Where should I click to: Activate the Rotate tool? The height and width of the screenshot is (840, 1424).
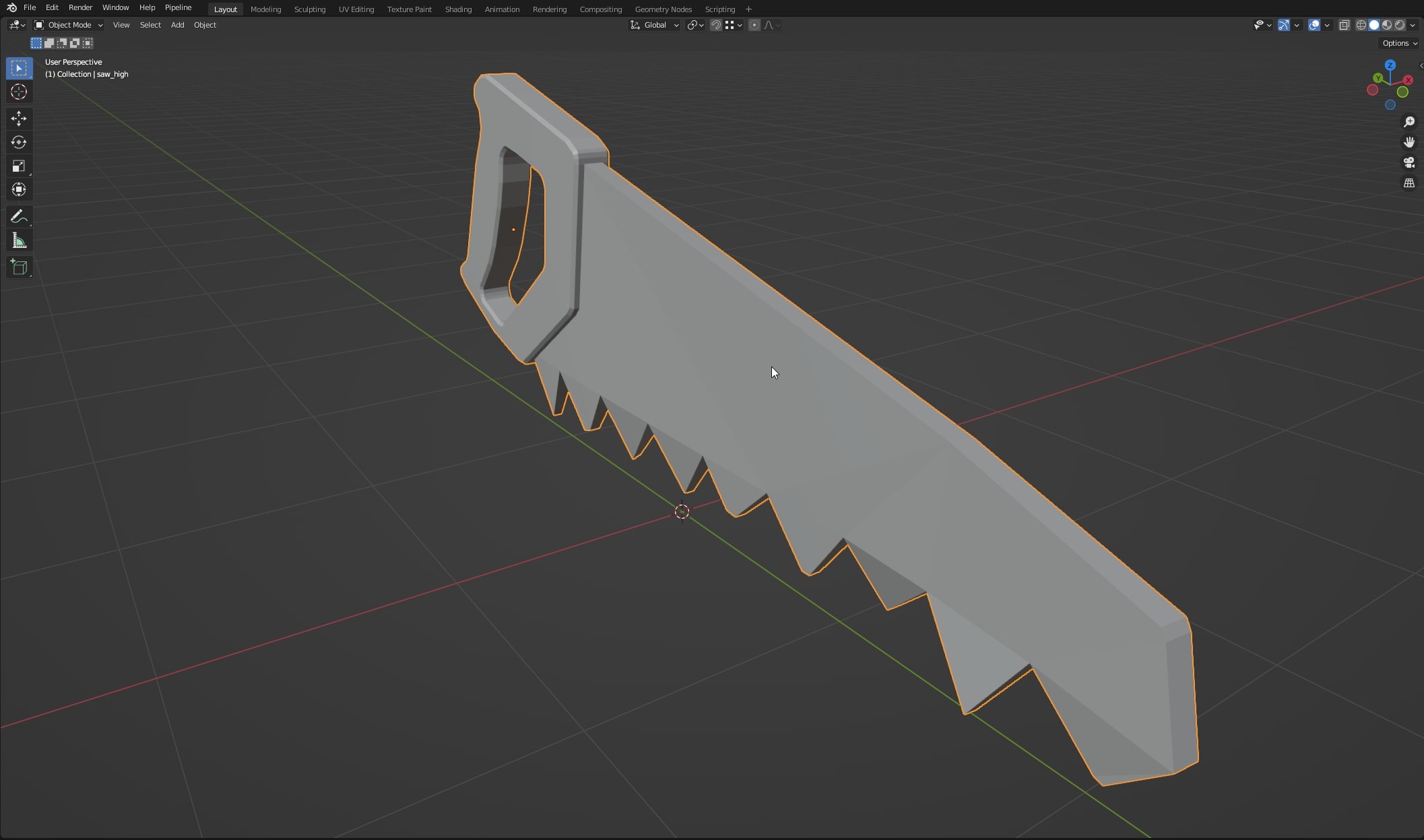point(19,142)
